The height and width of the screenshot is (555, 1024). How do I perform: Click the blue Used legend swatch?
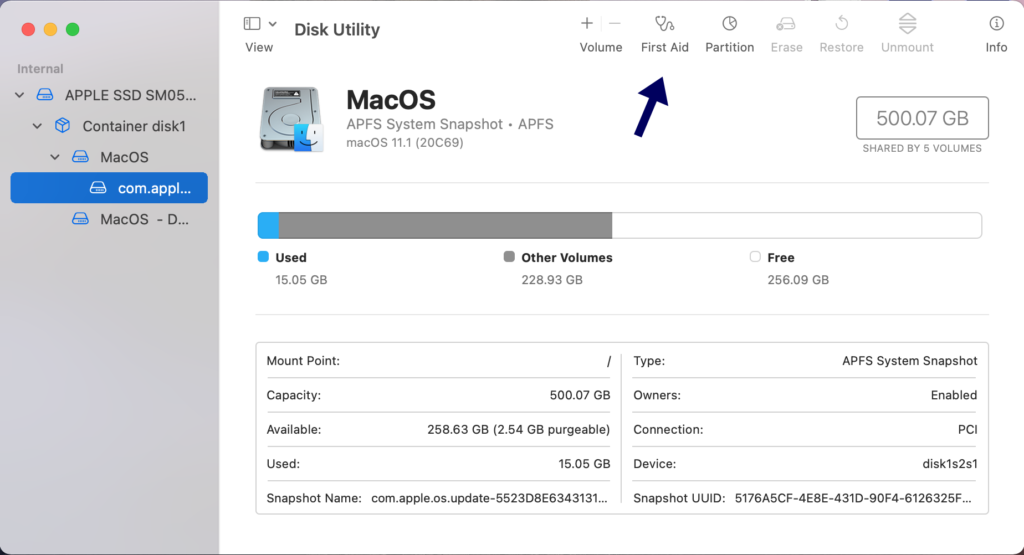263,257
